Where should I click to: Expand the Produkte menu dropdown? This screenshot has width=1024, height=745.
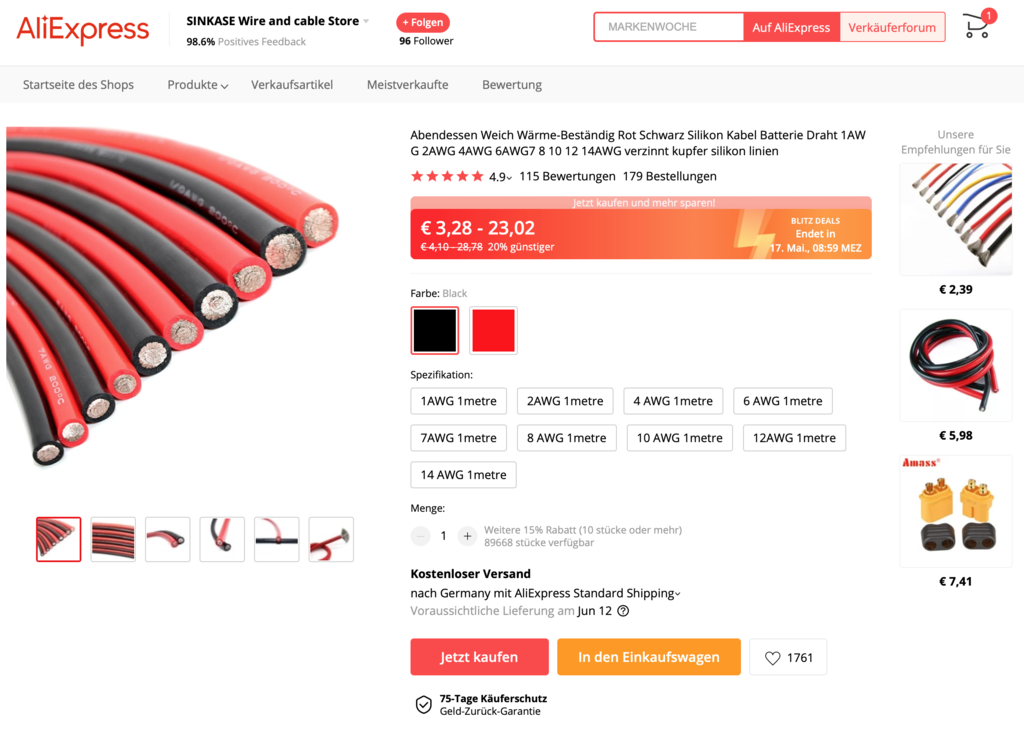(198, 85)
